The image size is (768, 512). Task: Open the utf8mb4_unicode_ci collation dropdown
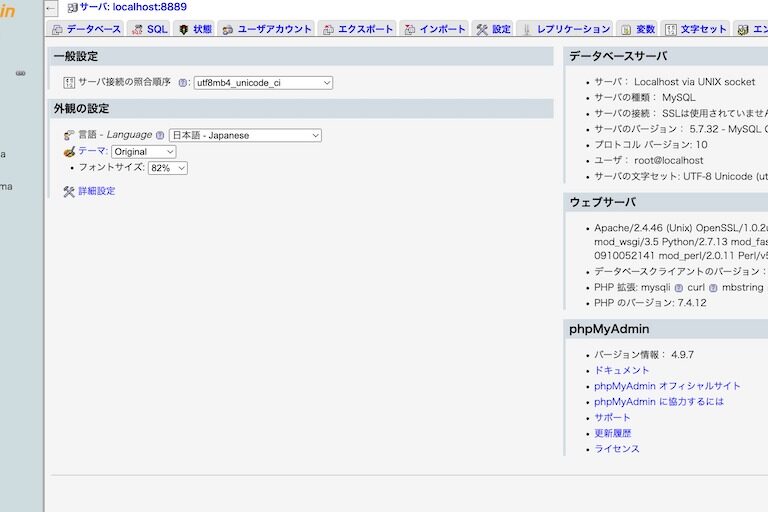264,83
